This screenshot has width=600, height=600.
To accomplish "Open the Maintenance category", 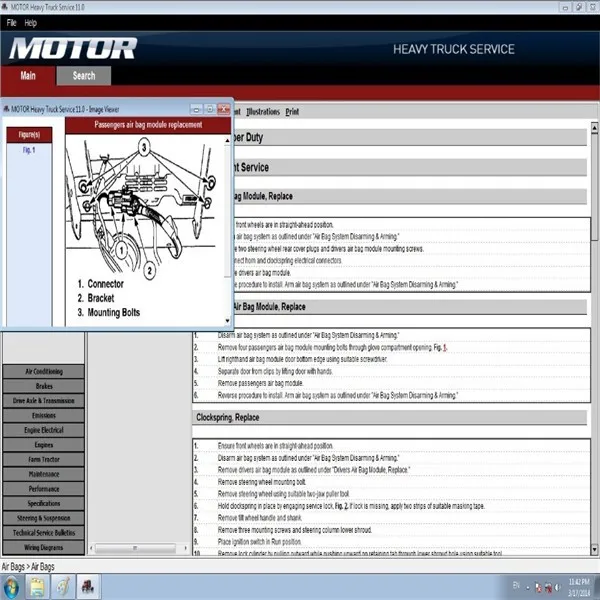I will pos(44,474).
